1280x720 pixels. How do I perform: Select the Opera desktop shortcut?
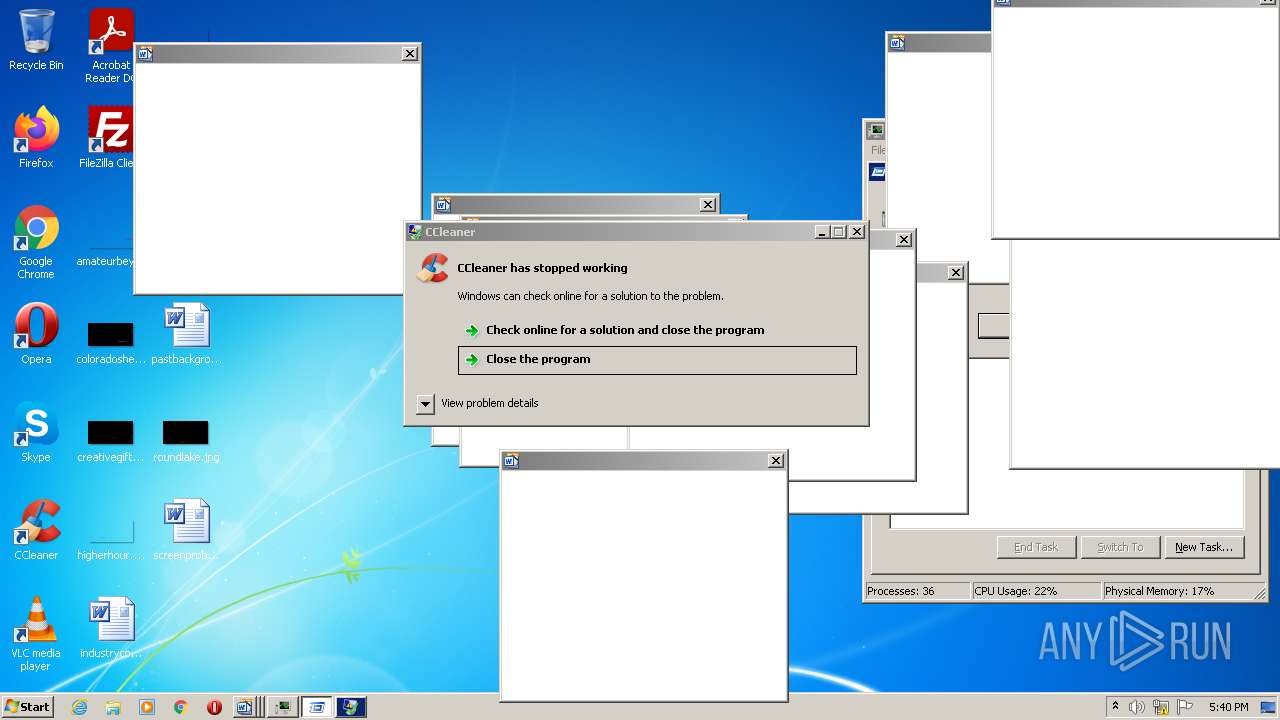[36, 334]
